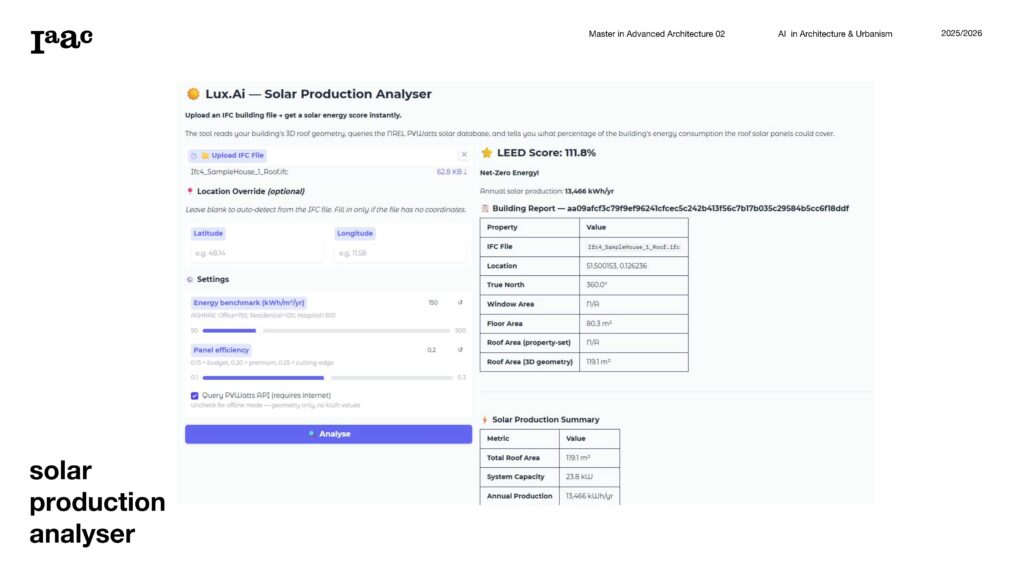Reset Panel efficiency using its reset icon
The height and width of the screenshot is (576, 1024).
460,350
